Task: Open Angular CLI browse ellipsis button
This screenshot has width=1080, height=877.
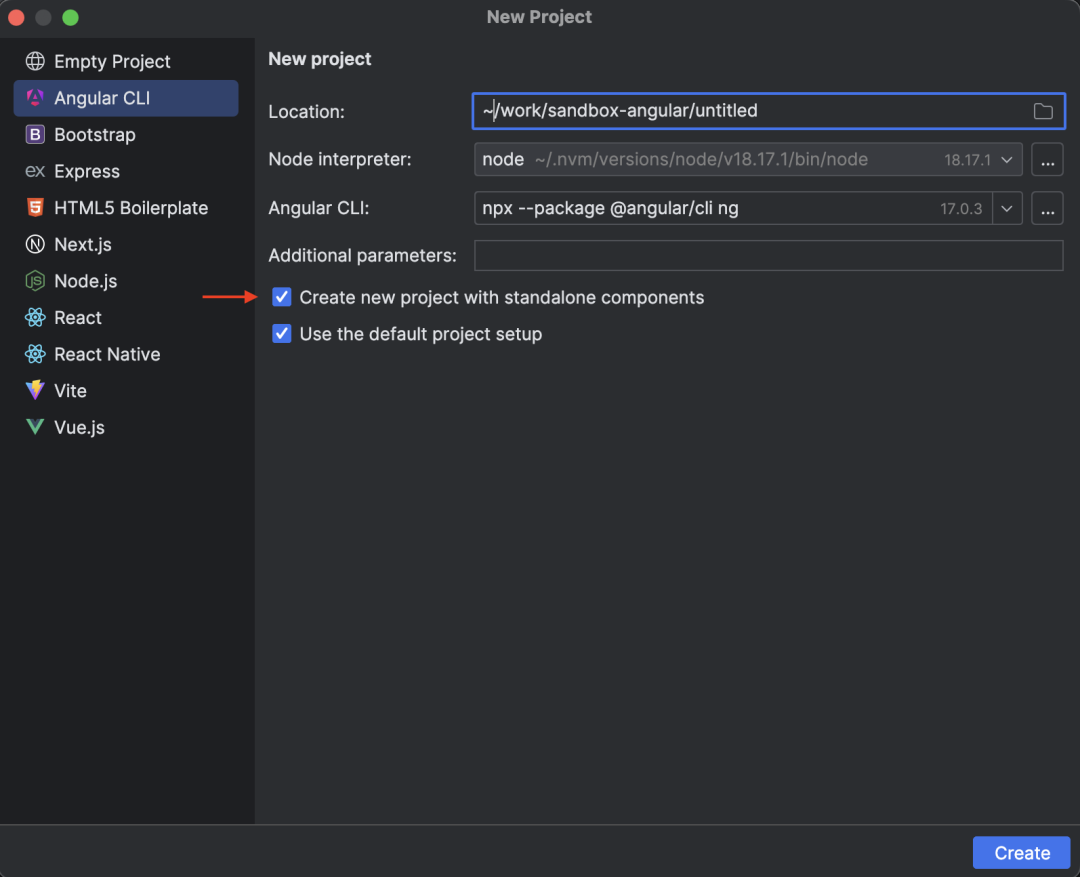Action: [1047, 209]
